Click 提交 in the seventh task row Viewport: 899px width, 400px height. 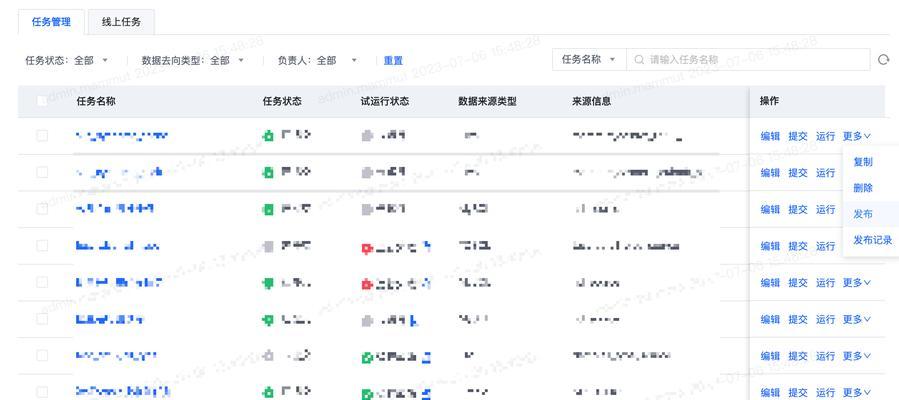tap(798, 356)
